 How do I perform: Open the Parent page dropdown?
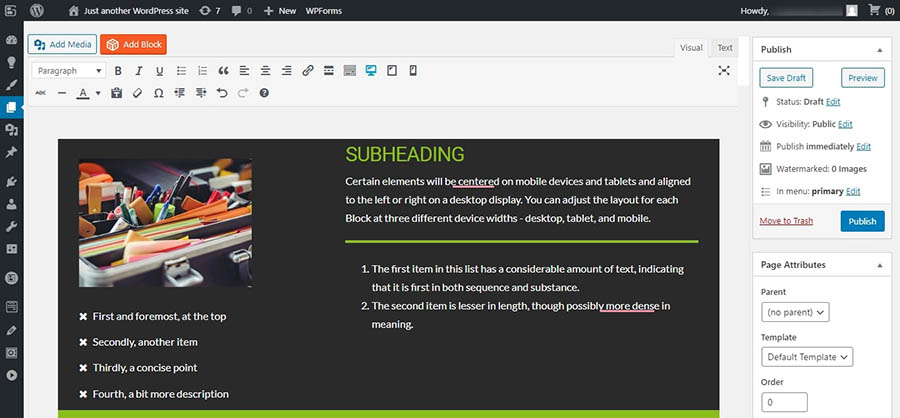795,312
